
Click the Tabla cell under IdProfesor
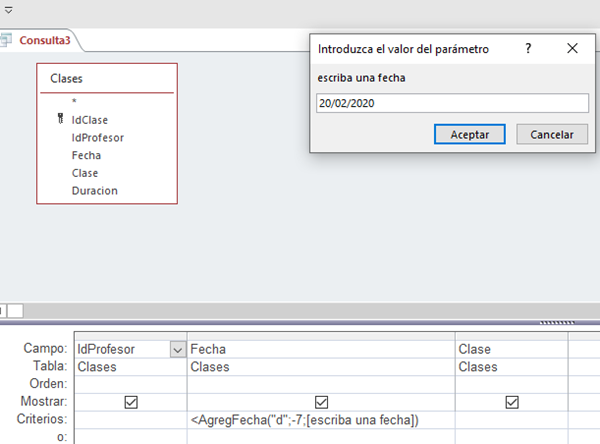pos(130,367)
